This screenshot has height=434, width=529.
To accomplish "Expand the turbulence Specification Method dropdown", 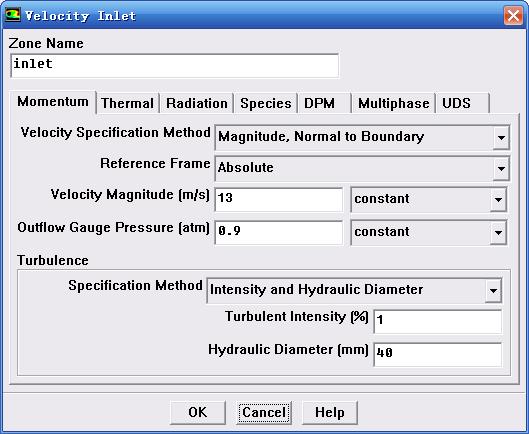I will click(x=493, y=291).
